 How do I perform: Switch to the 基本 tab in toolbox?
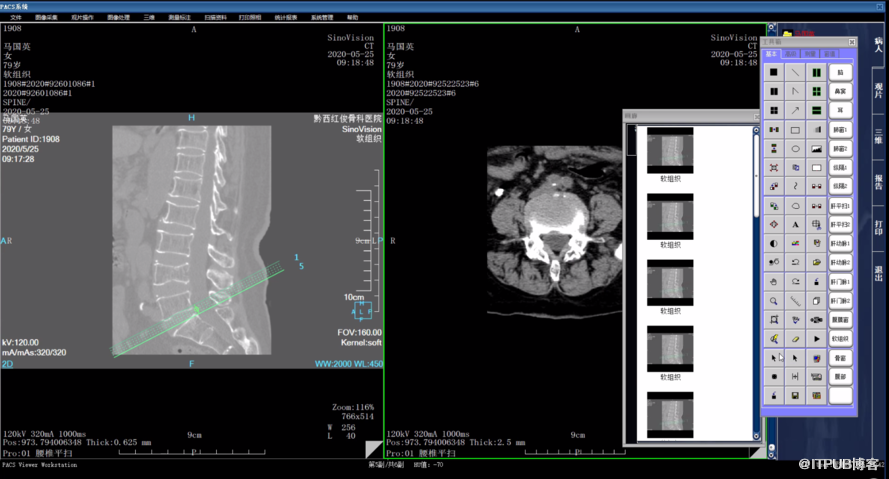[771, 54]
